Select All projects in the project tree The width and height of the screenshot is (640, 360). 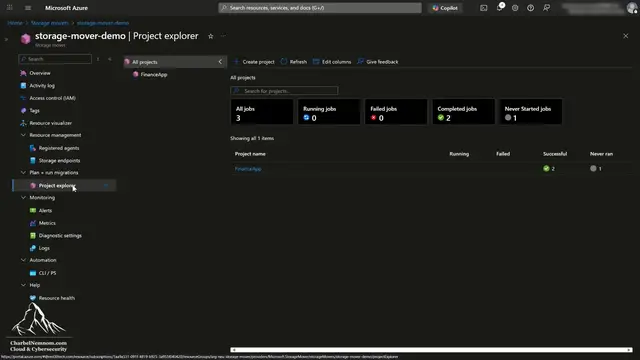point(144,62)
